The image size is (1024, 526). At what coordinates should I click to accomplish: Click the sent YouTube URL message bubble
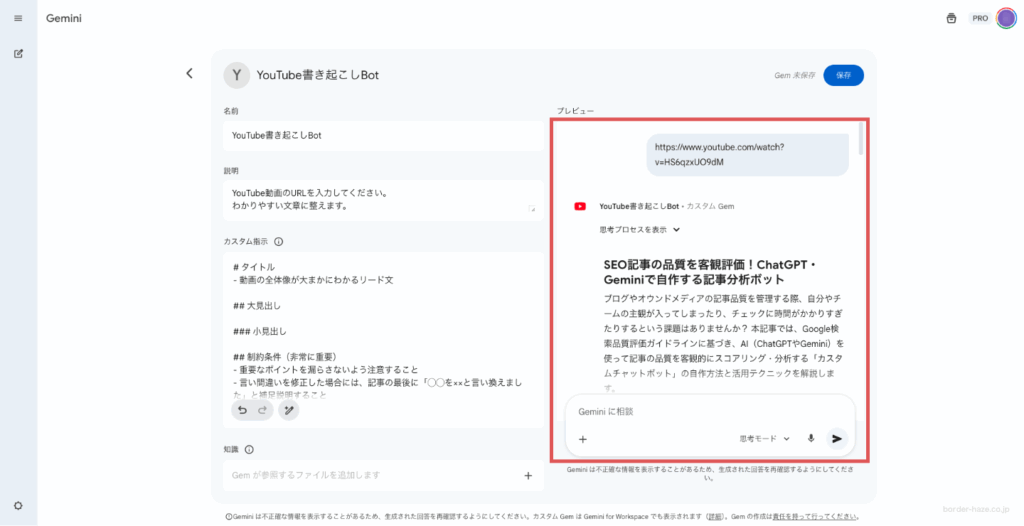748,155
